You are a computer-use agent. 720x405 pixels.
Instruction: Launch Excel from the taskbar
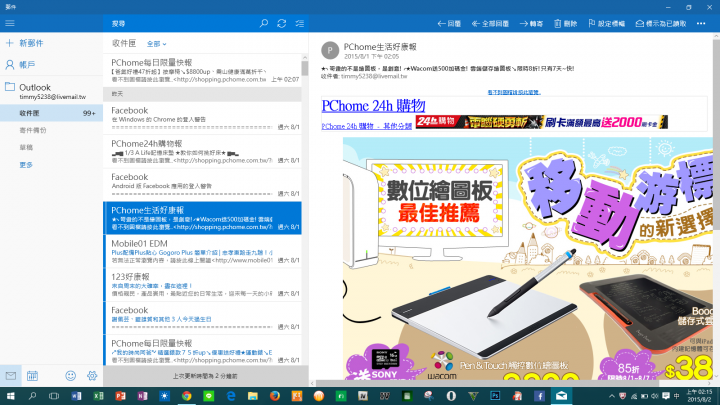98,396
